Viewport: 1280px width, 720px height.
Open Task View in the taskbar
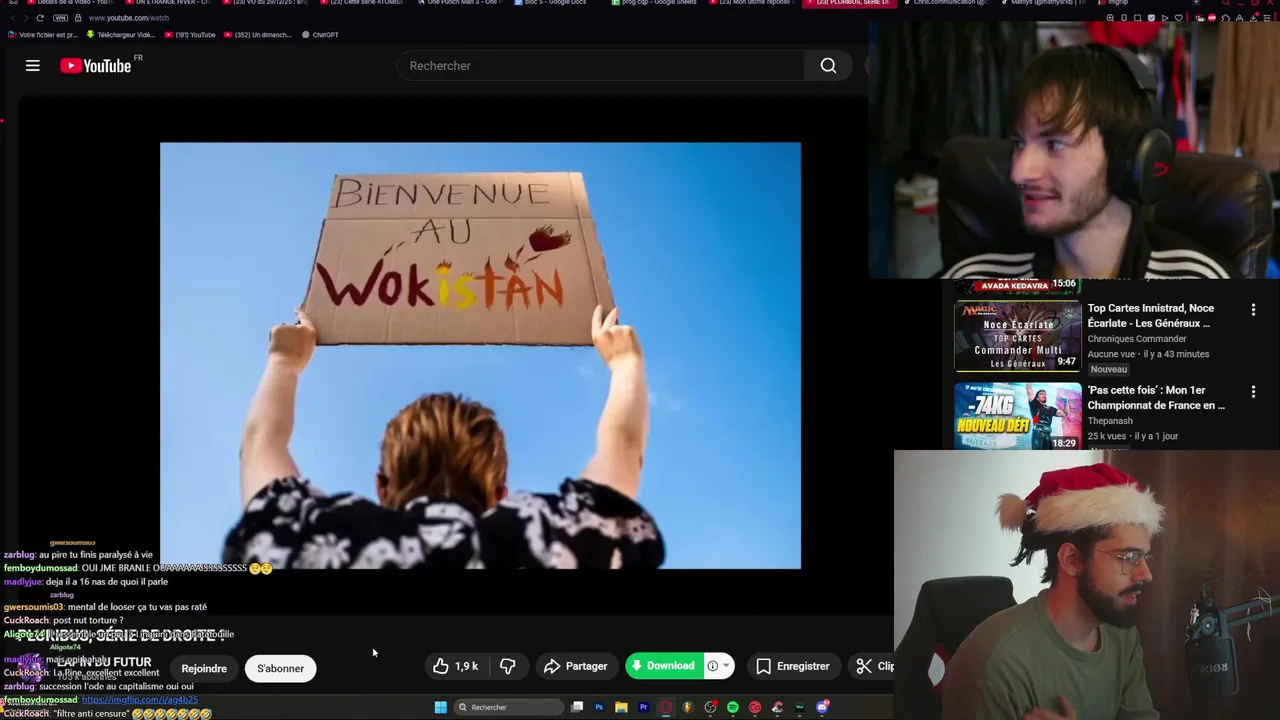(577, 707)
